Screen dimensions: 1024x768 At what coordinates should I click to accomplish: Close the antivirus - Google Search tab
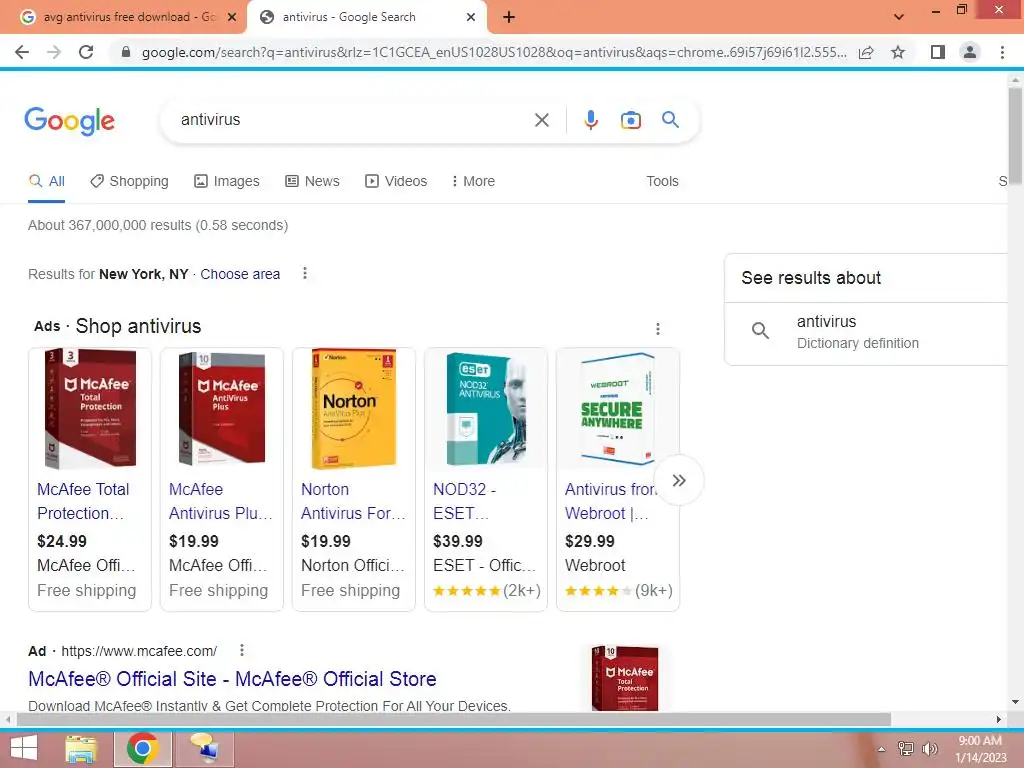(x=470, y=17)
